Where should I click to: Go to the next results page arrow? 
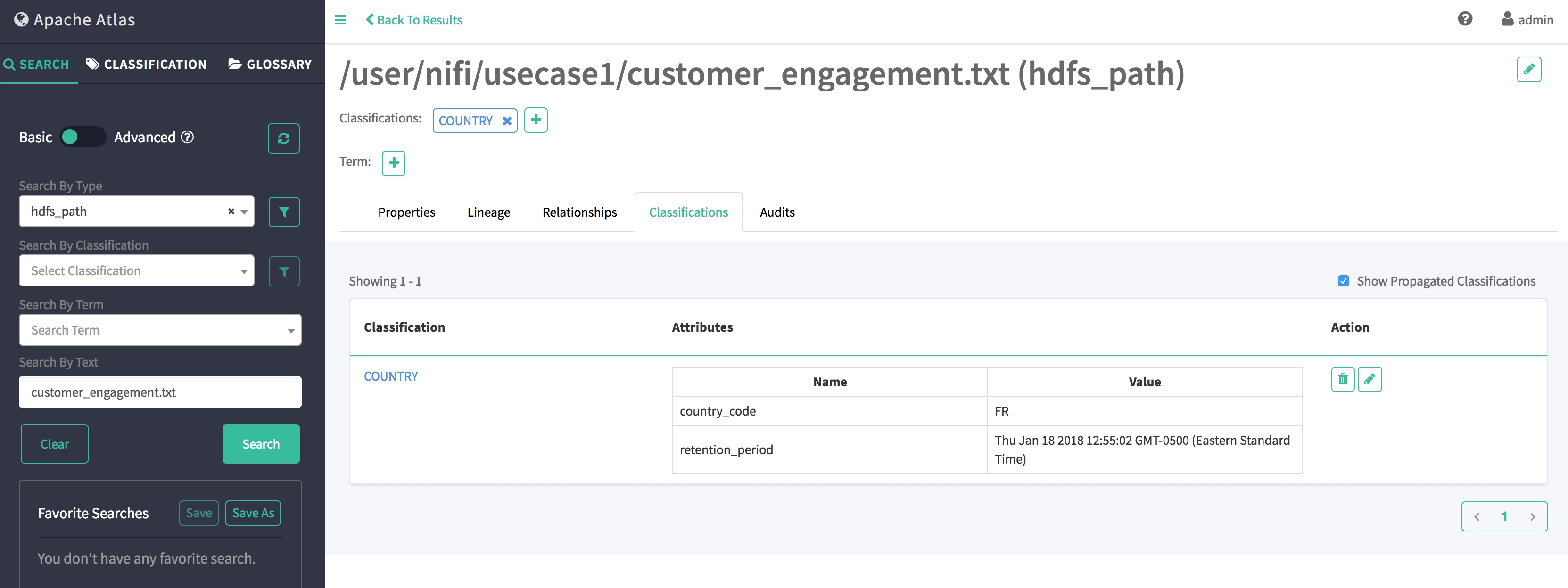click(x=1532, y=517)
